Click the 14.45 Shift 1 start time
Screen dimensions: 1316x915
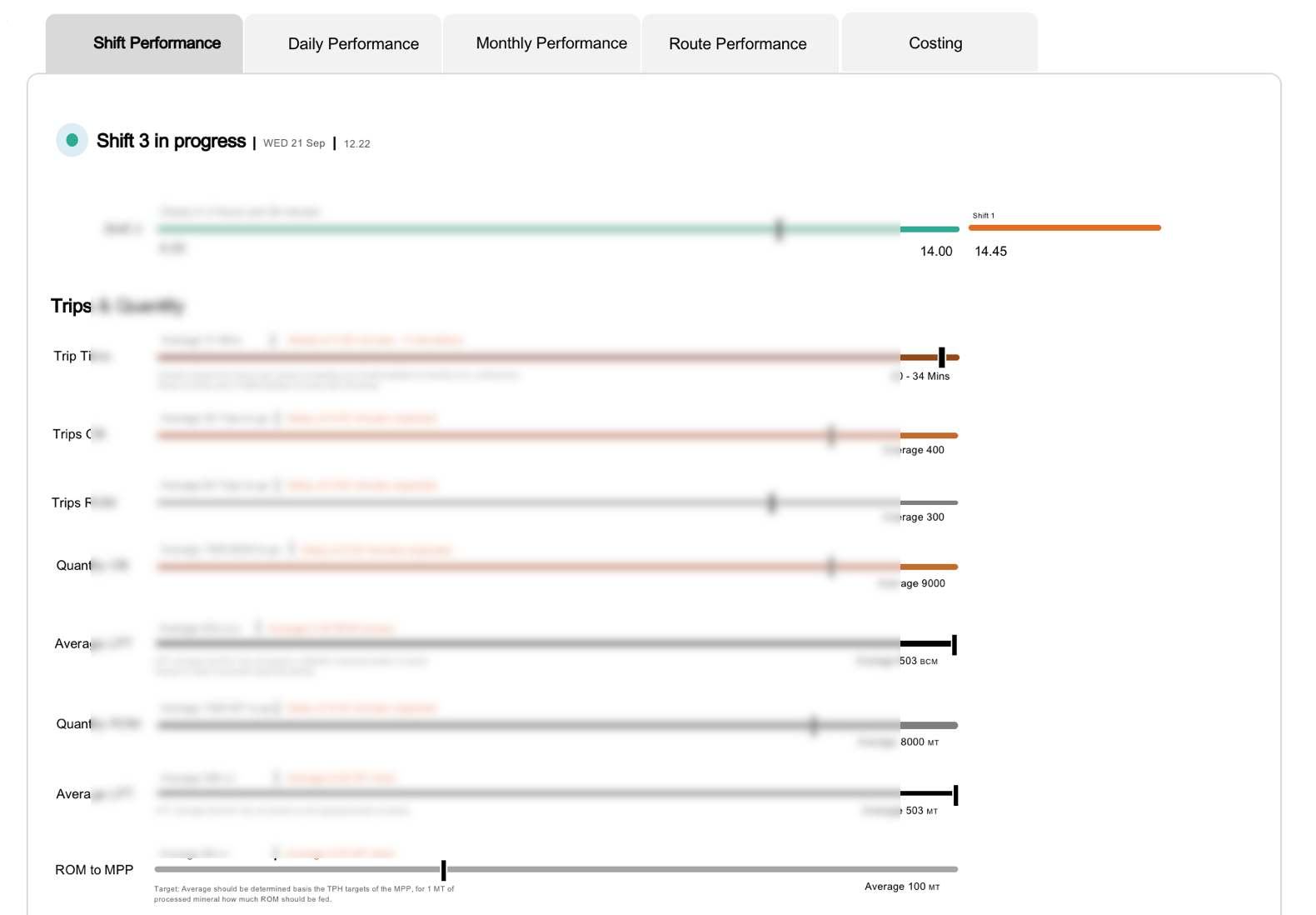pos(990,252)
